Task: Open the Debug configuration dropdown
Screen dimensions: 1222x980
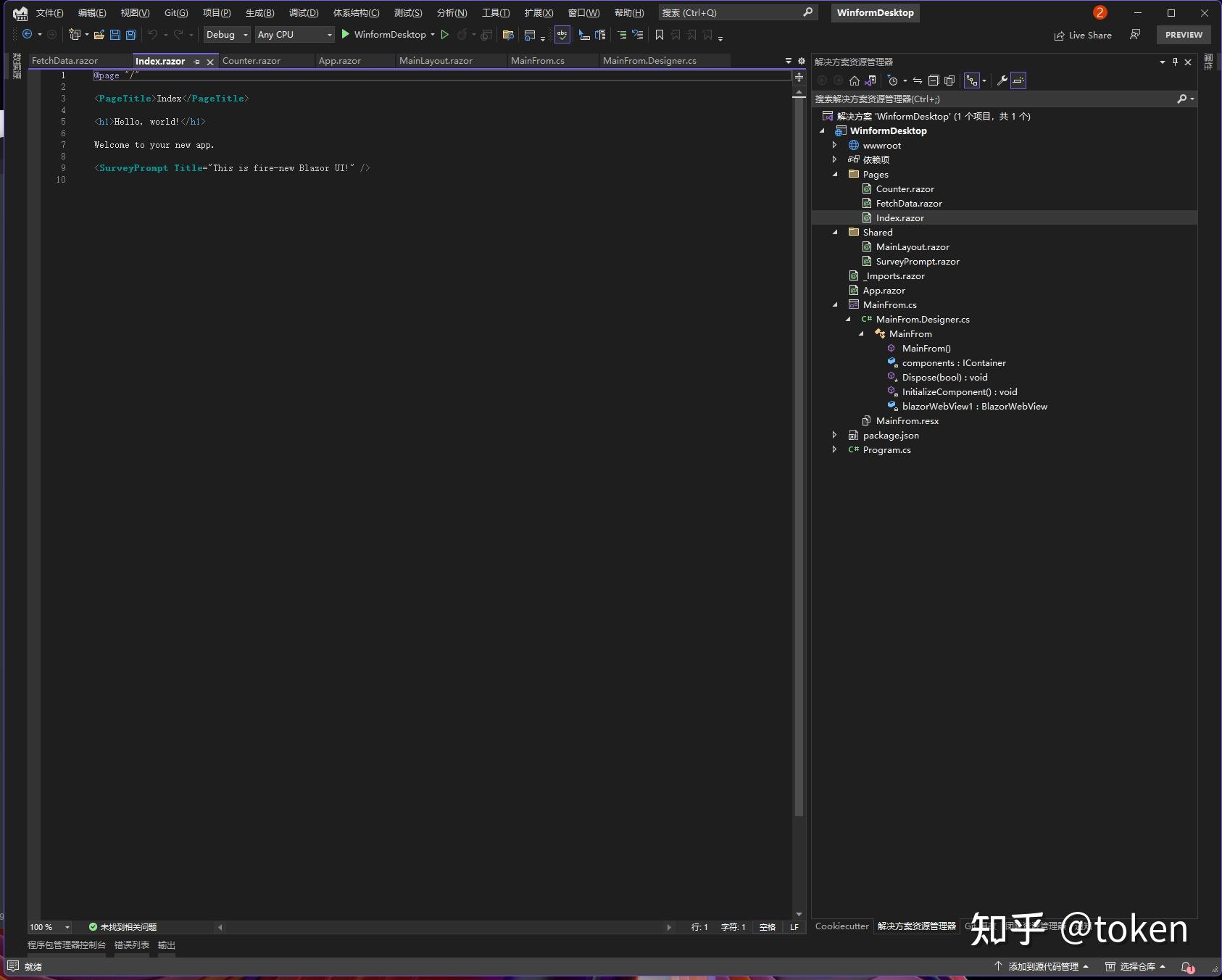Action: 226,35
